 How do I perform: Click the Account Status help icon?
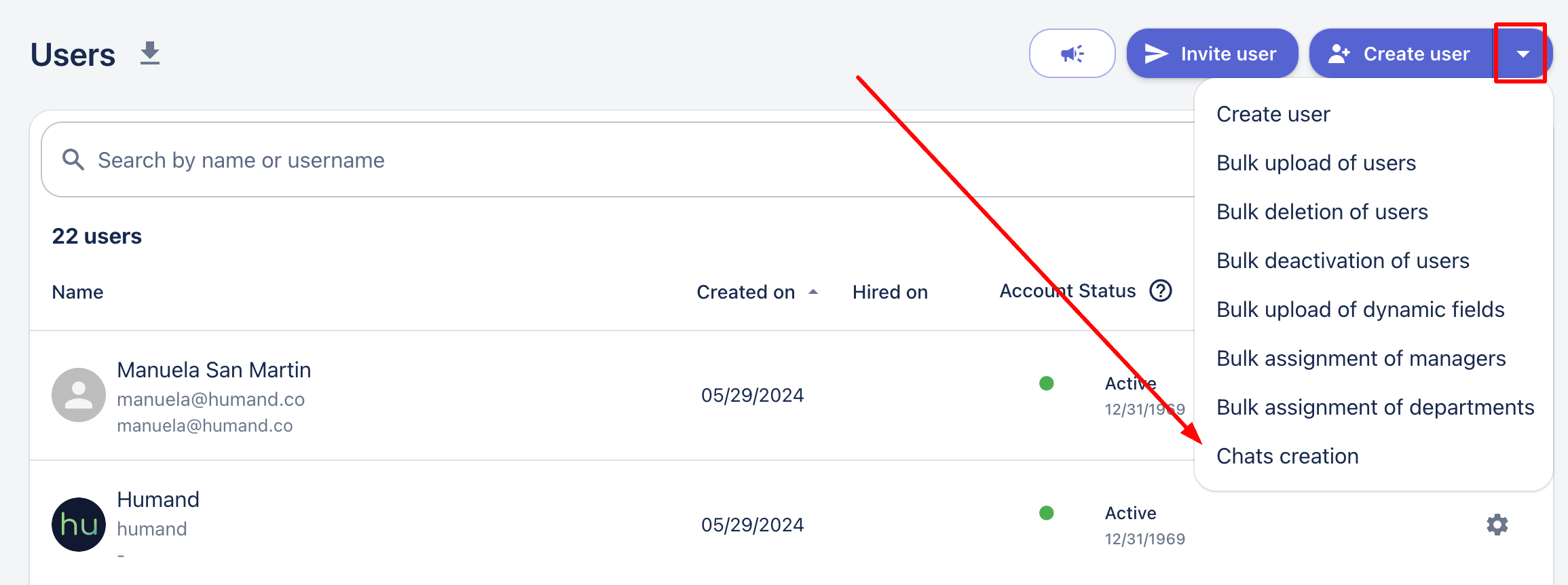pos(1160,291)
